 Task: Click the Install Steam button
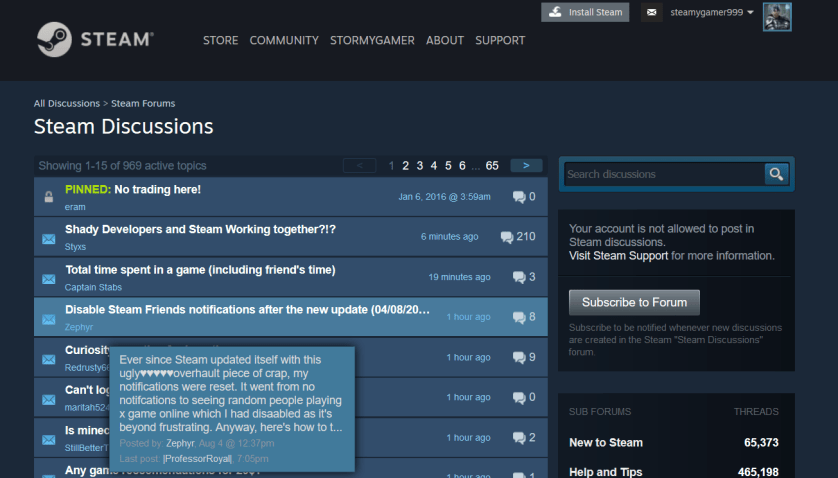(x=586, y=12)
